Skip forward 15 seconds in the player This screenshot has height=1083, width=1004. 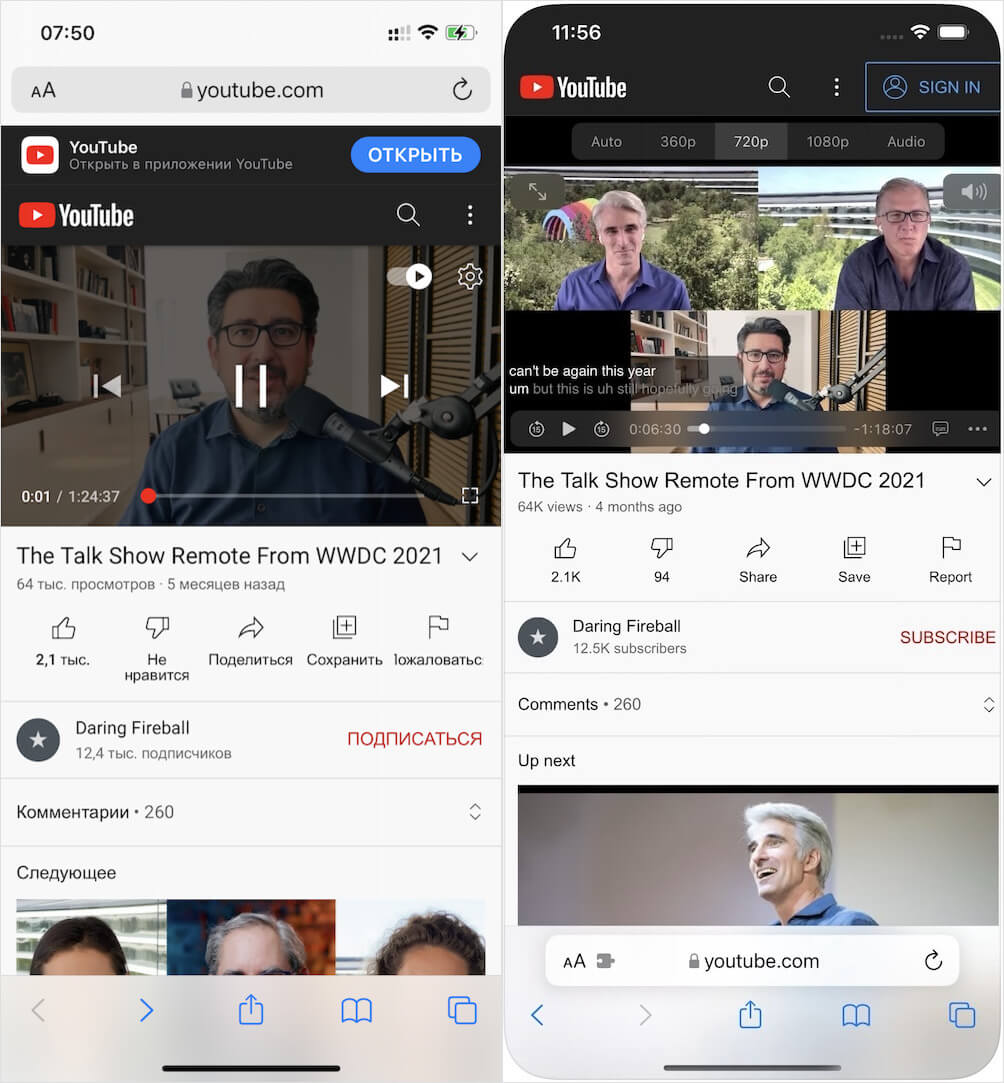click(x=601, y=429)
